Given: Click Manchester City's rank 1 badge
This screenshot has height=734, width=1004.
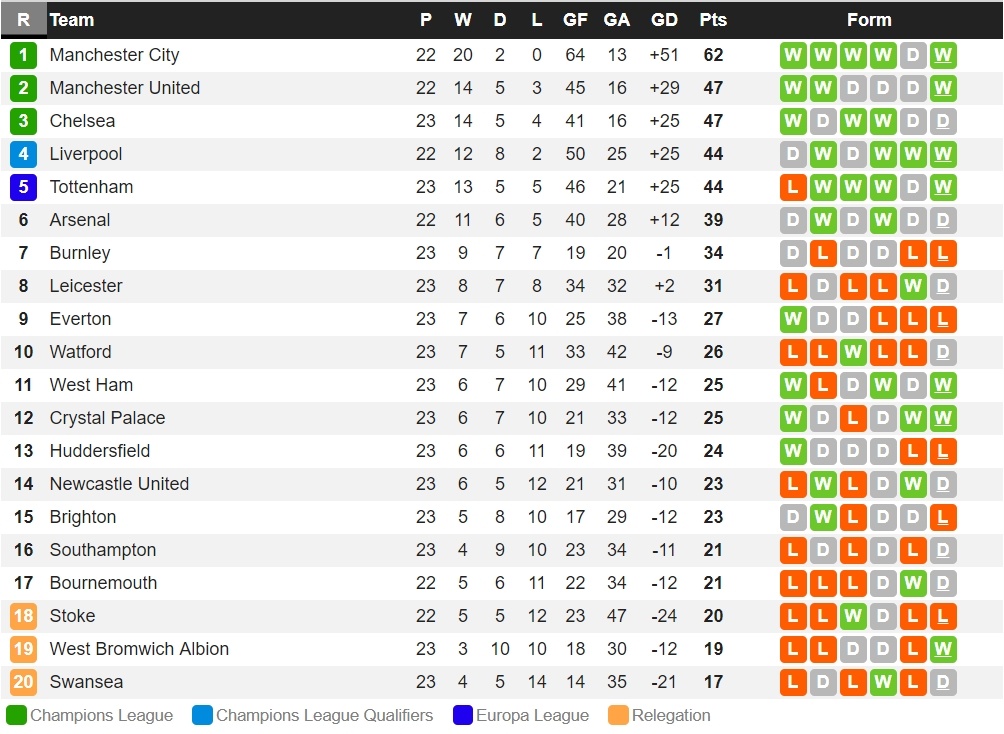Looking at the screenshot, I should [23, 55].
